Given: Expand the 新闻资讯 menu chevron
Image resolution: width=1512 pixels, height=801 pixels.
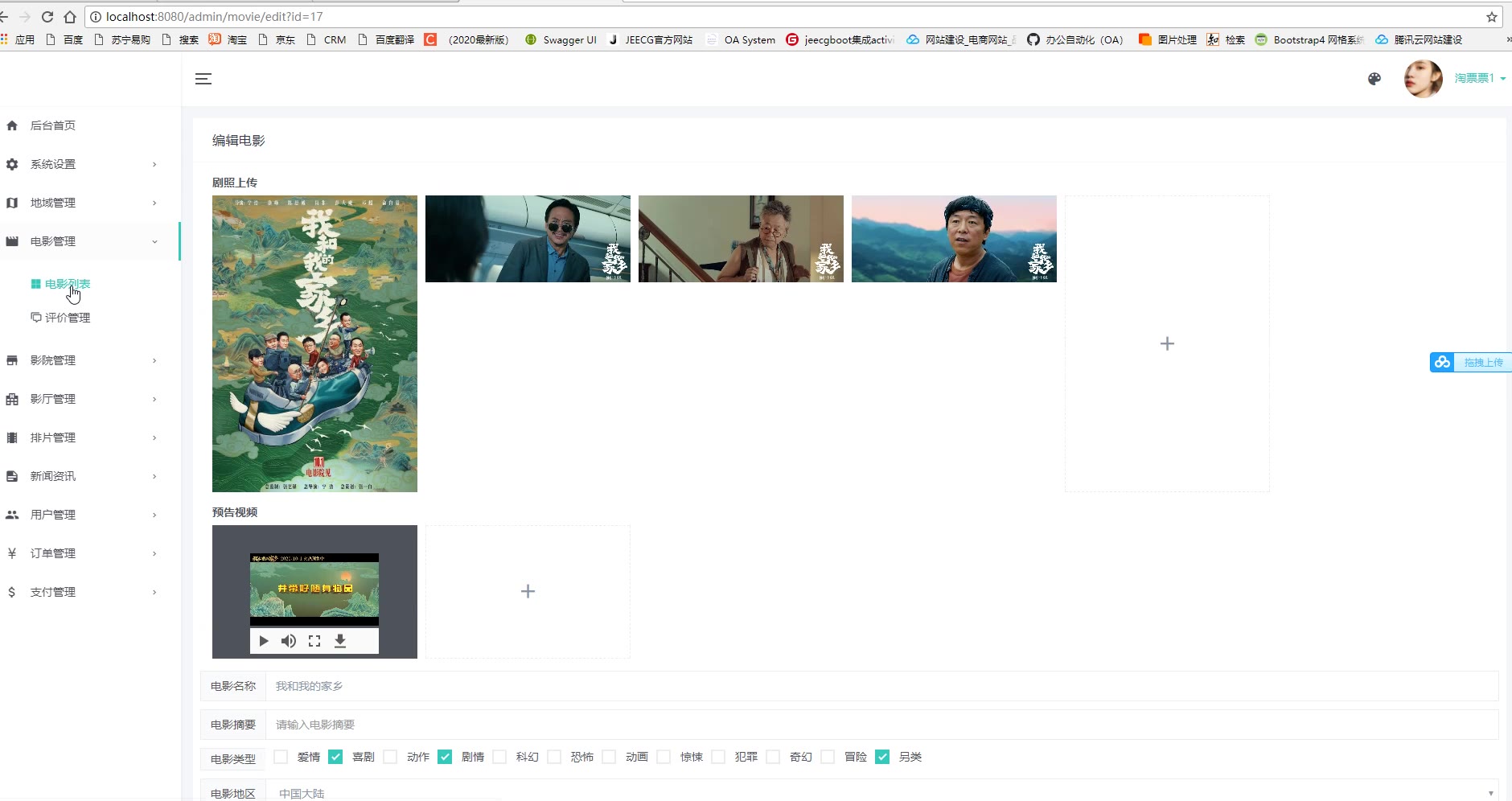Looking at the screenshot, I should (x=154, y=476).
